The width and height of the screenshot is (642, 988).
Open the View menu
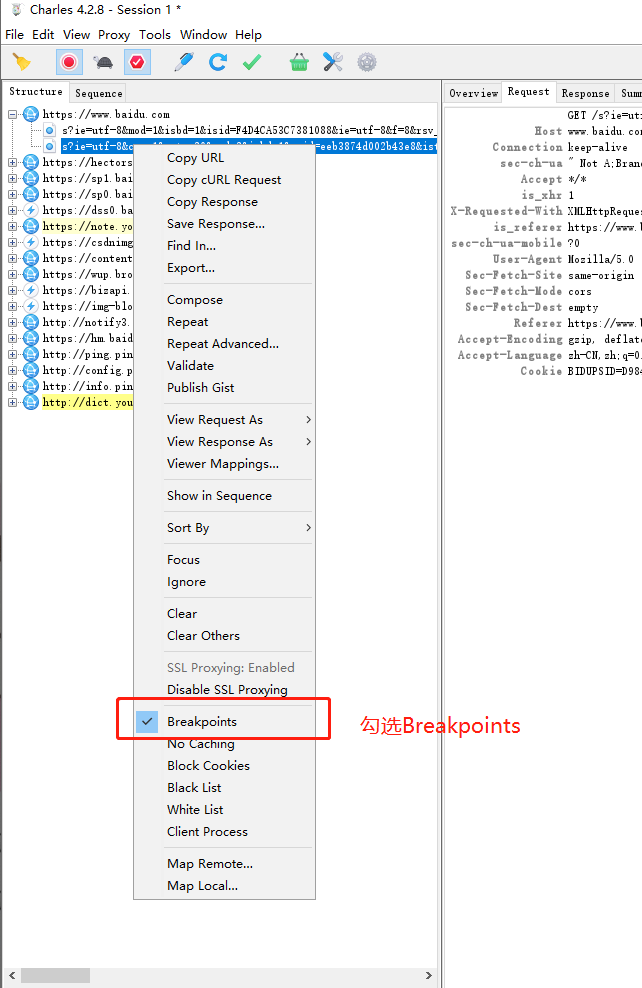tap(76, 35)
